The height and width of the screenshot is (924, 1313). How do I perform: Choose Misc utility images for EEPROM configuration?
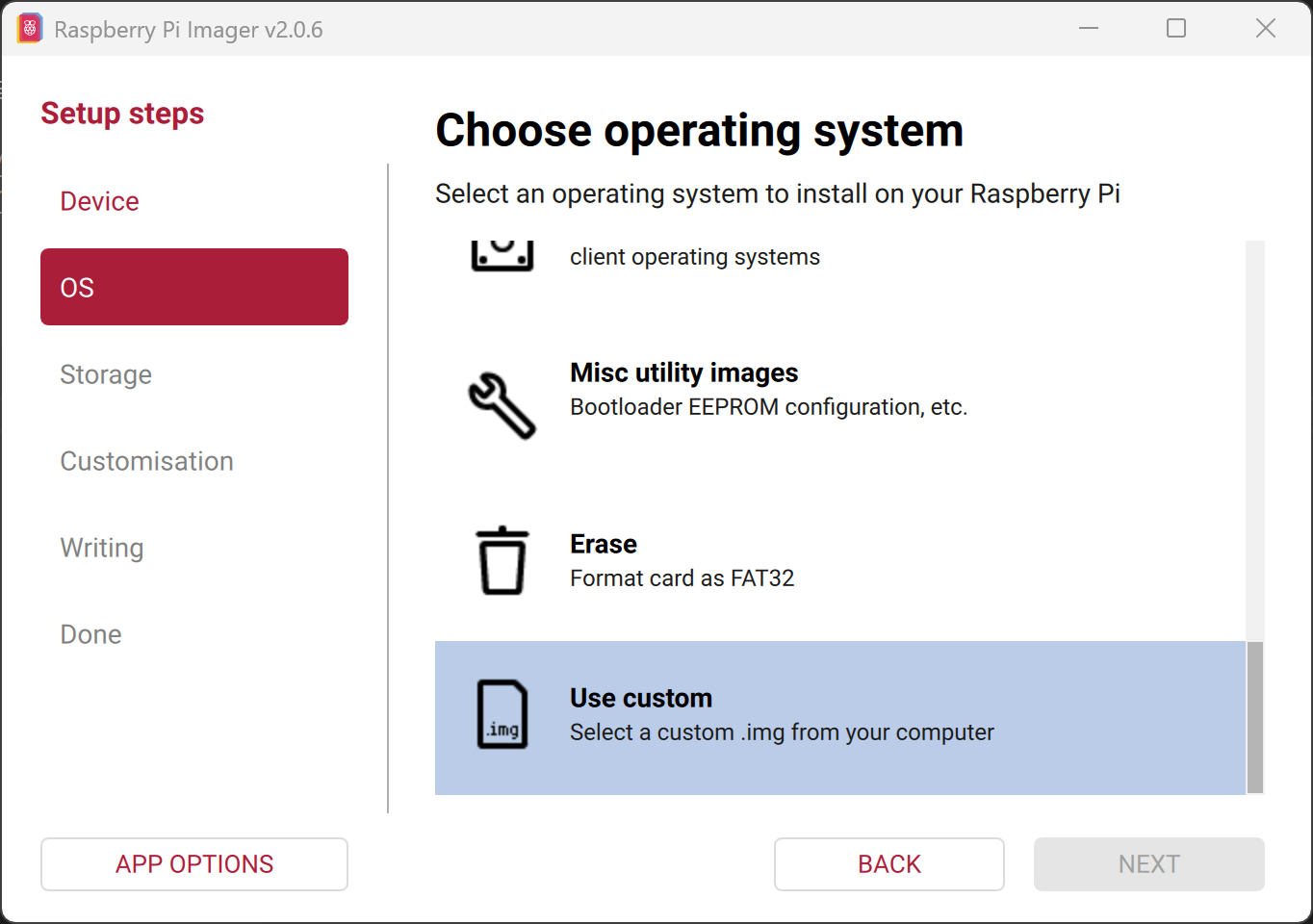point(770,388)
